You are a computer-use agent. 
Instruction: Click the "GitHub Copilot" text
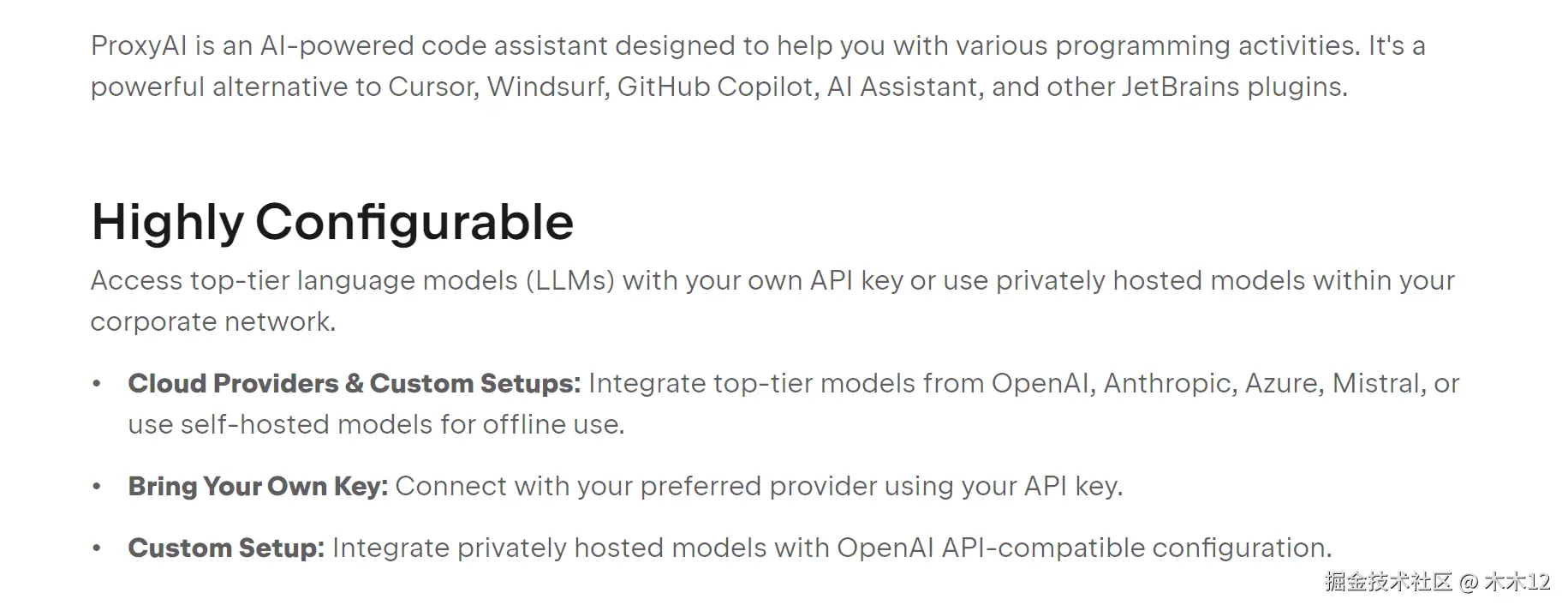click(x=716, y=87)
